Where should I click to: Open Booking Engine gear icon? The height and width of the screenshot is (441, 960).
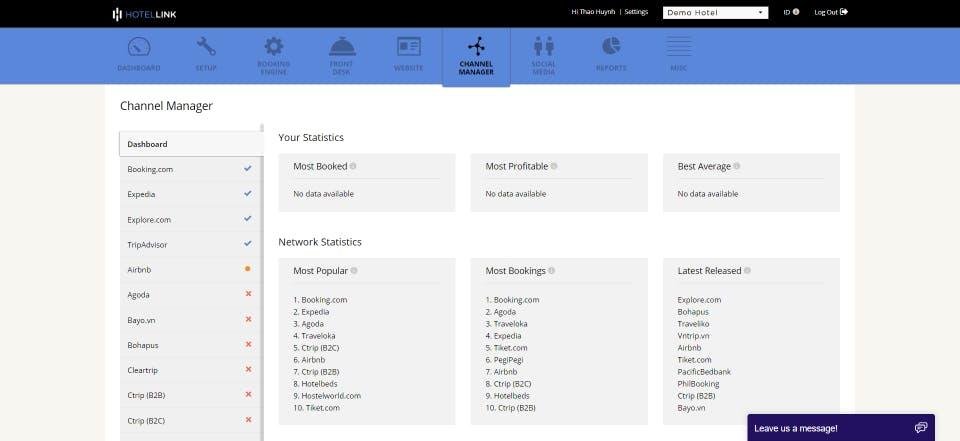tap(274, 47)
